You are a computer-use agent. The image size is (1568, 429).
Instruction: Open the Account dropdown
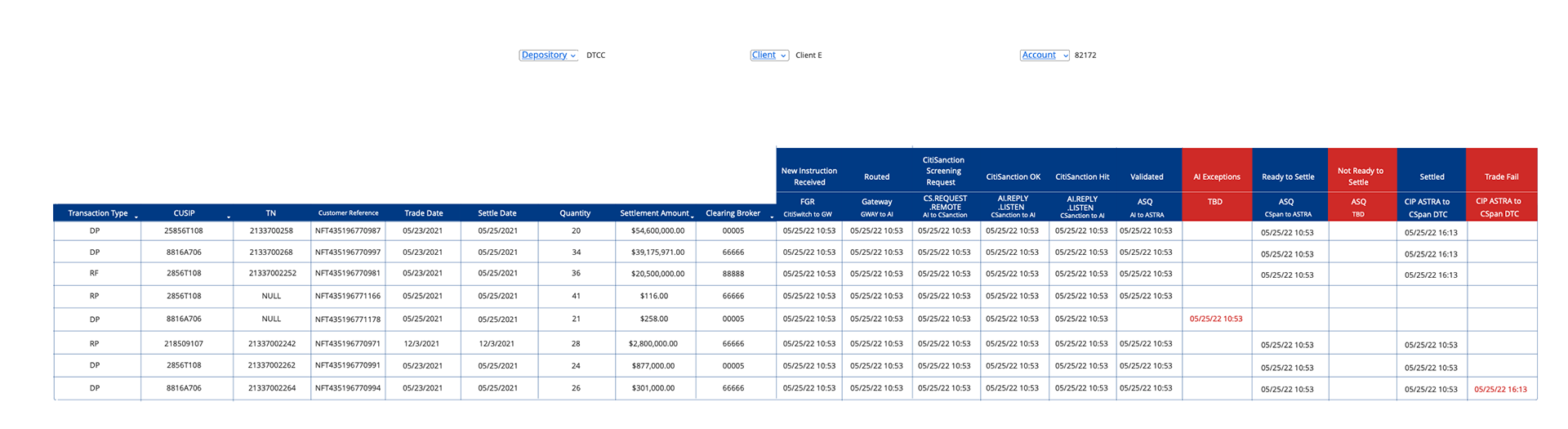(x=1045, y=56)
